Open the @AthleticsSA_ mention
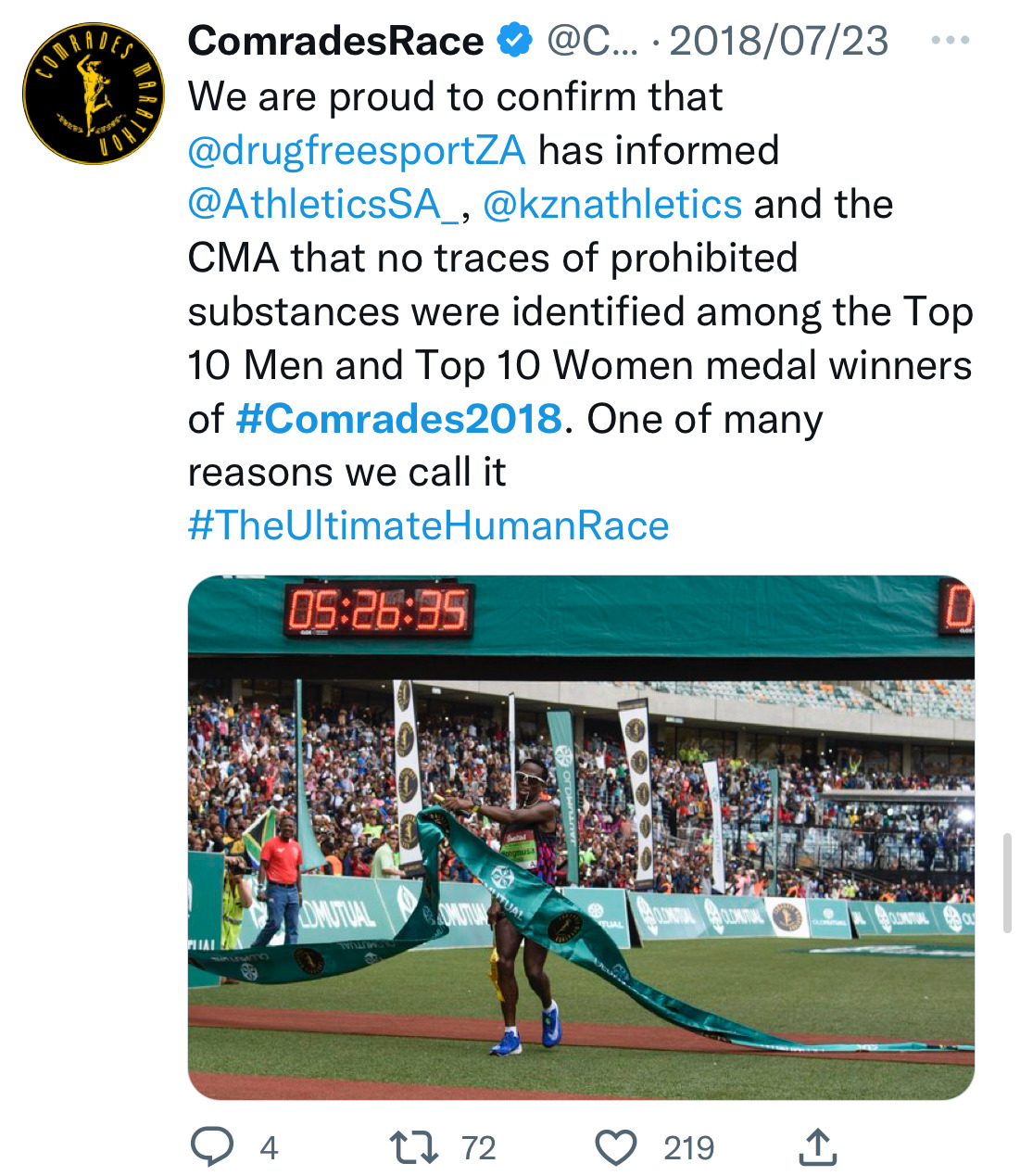The image size is (1020, 1176). [323, 204]
